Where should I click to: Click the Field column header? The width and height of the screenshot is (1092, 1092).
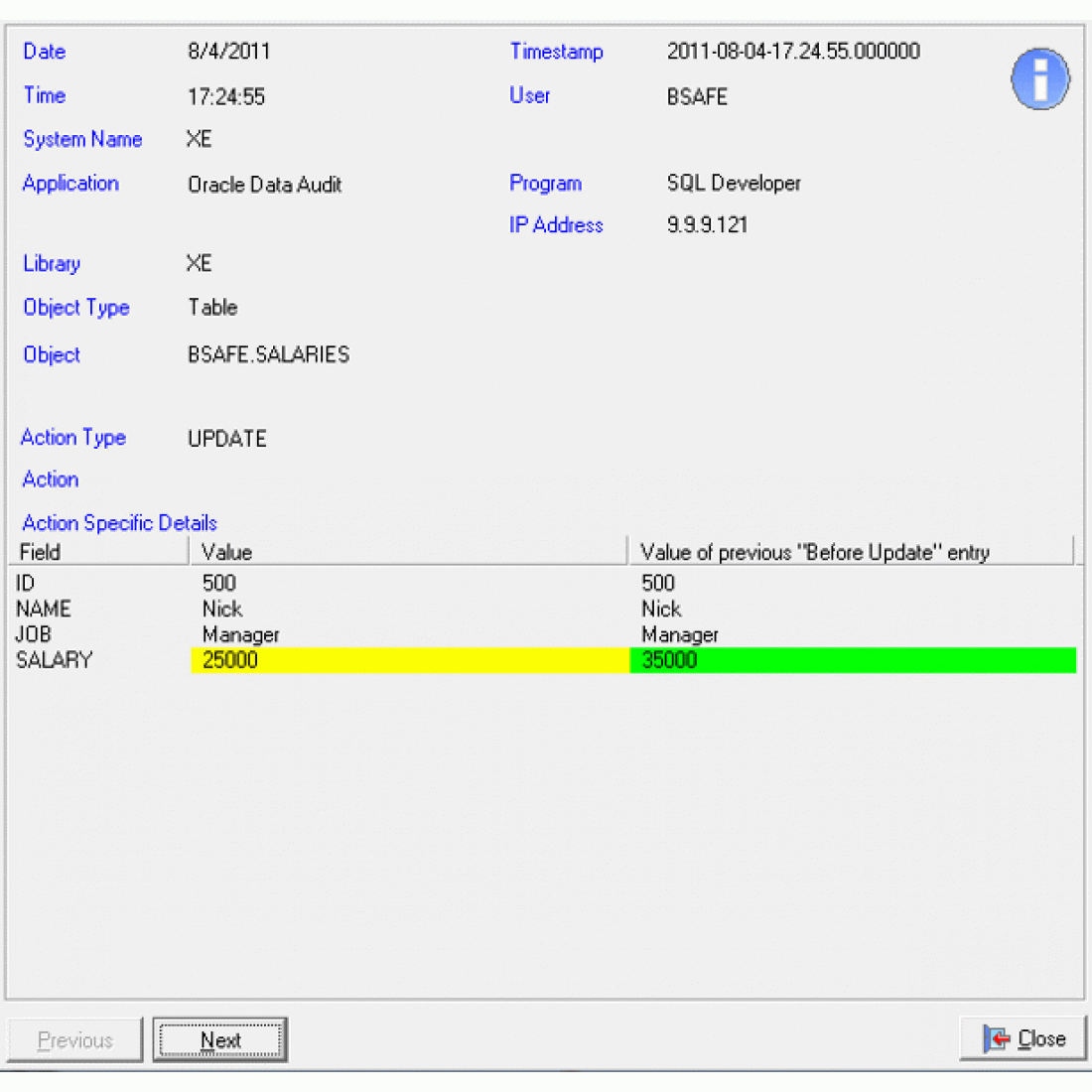pos(97,552)
